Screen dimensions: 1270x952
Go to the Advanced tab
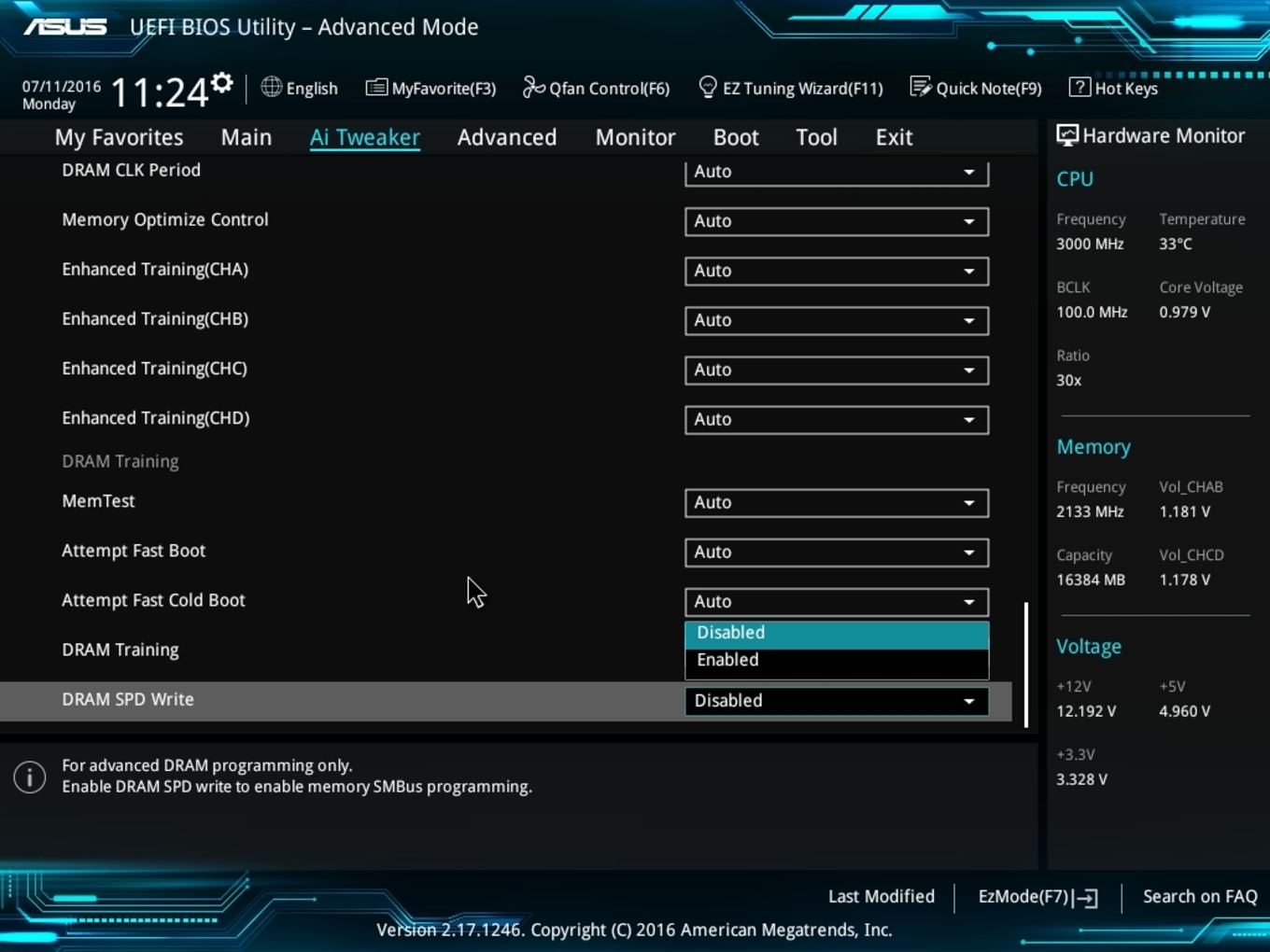tap(507, 137)
